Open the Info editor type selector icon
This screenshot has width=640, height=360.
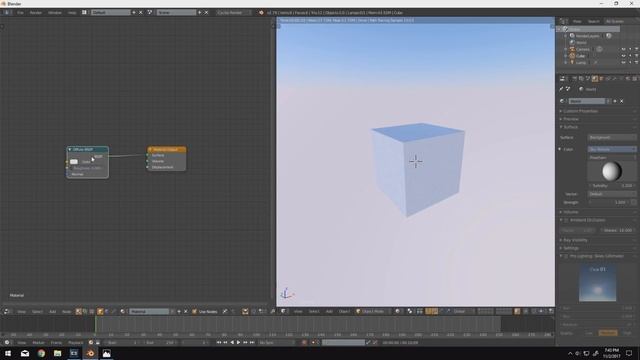click(7, 13)
